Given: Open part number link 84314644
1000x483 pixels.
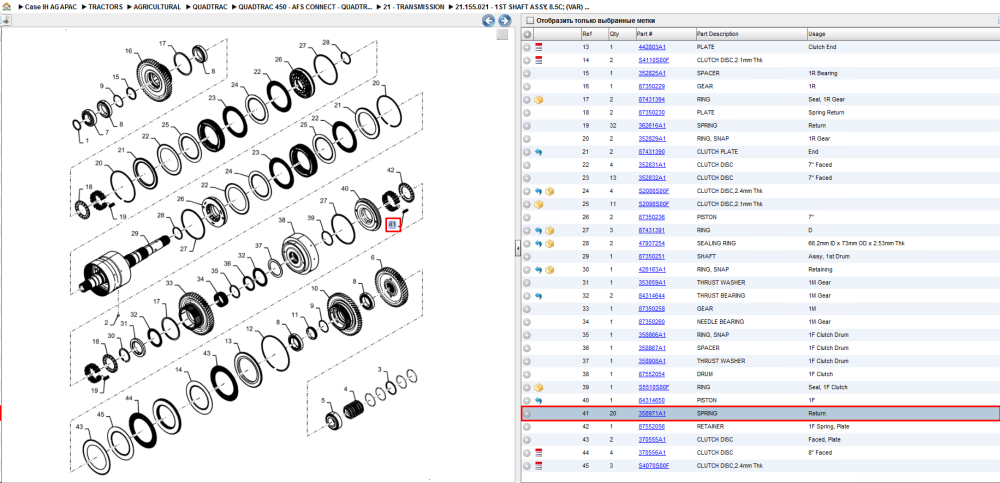Looking at the screenshot, I should [x=651, y=295].
